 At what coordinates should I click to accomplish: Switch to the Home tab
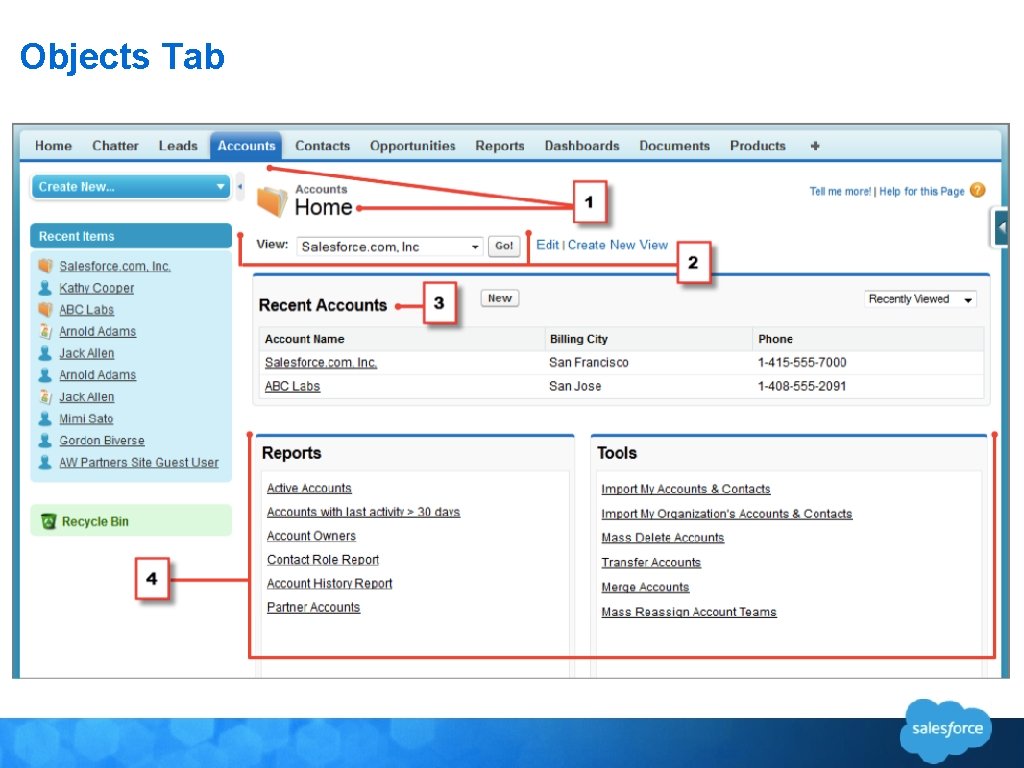(54, 146)
